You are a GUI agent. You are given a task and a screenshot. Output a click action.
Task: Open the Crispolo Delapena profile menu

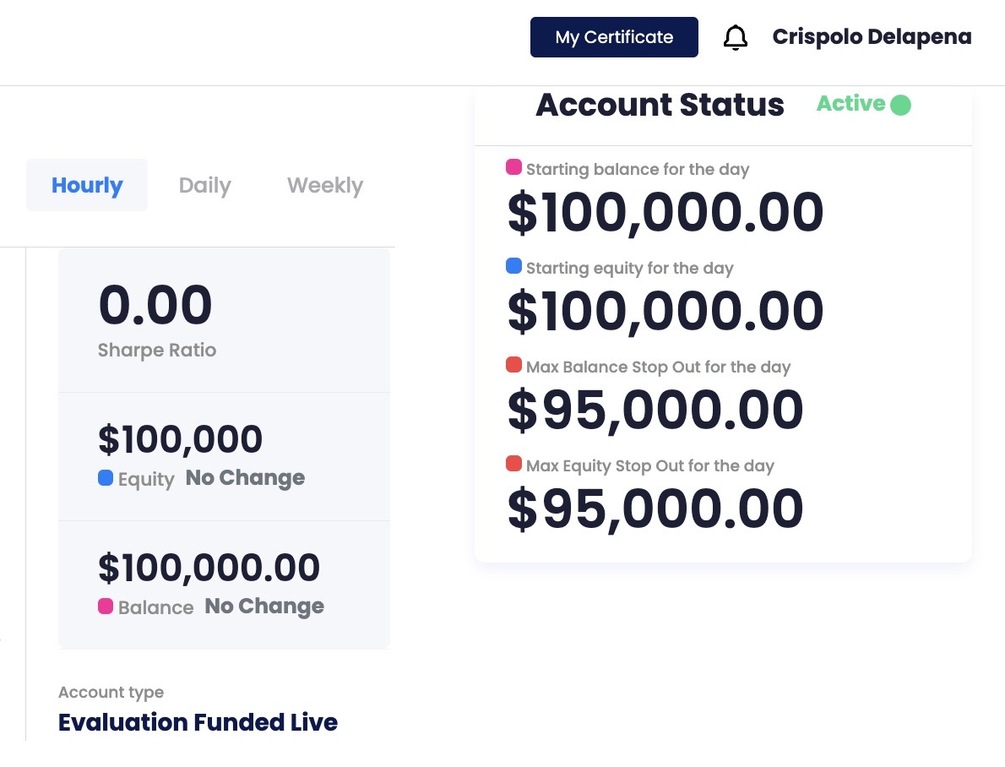pos(871,37)
